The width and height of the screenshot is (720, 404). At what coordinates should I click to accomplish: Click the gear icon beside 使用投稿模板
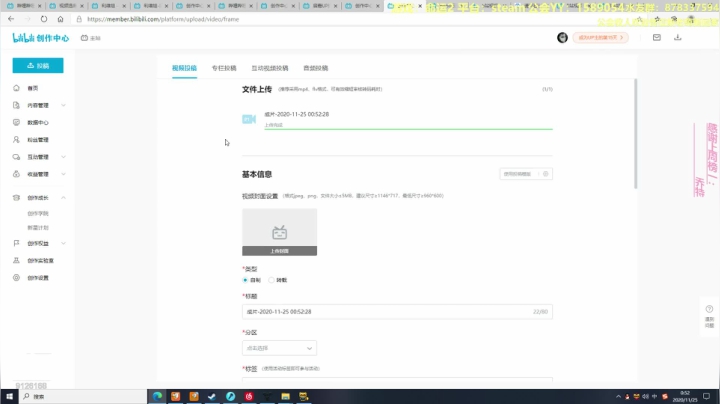click(546, 174)
